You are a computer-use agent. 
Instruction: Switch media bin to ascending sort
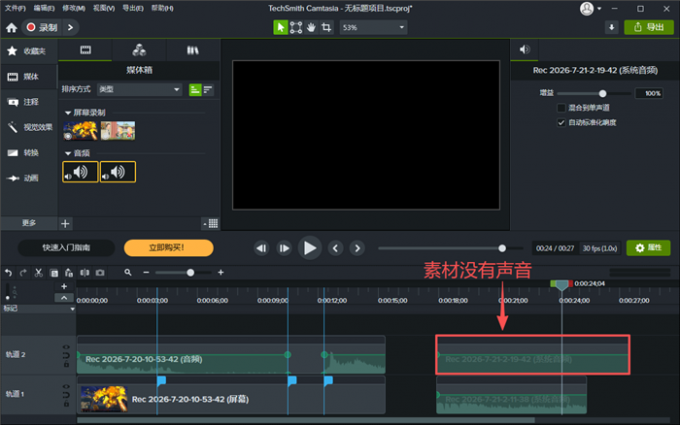pyautogui.click(x=195, y=89)
